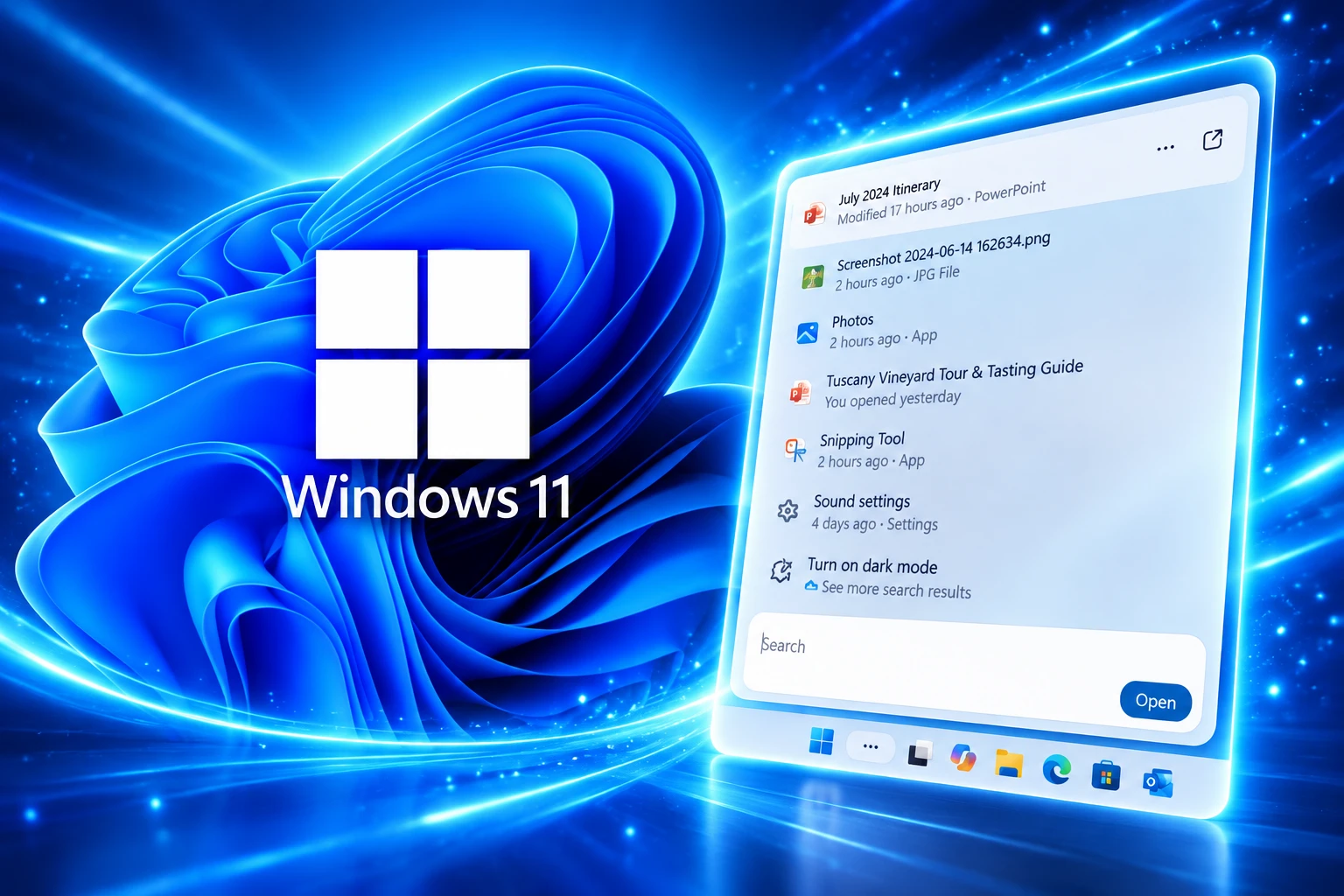The image size is (1344, 896).
Task: Click the Snipping Tool scissors icon
Action: (794, 450)
